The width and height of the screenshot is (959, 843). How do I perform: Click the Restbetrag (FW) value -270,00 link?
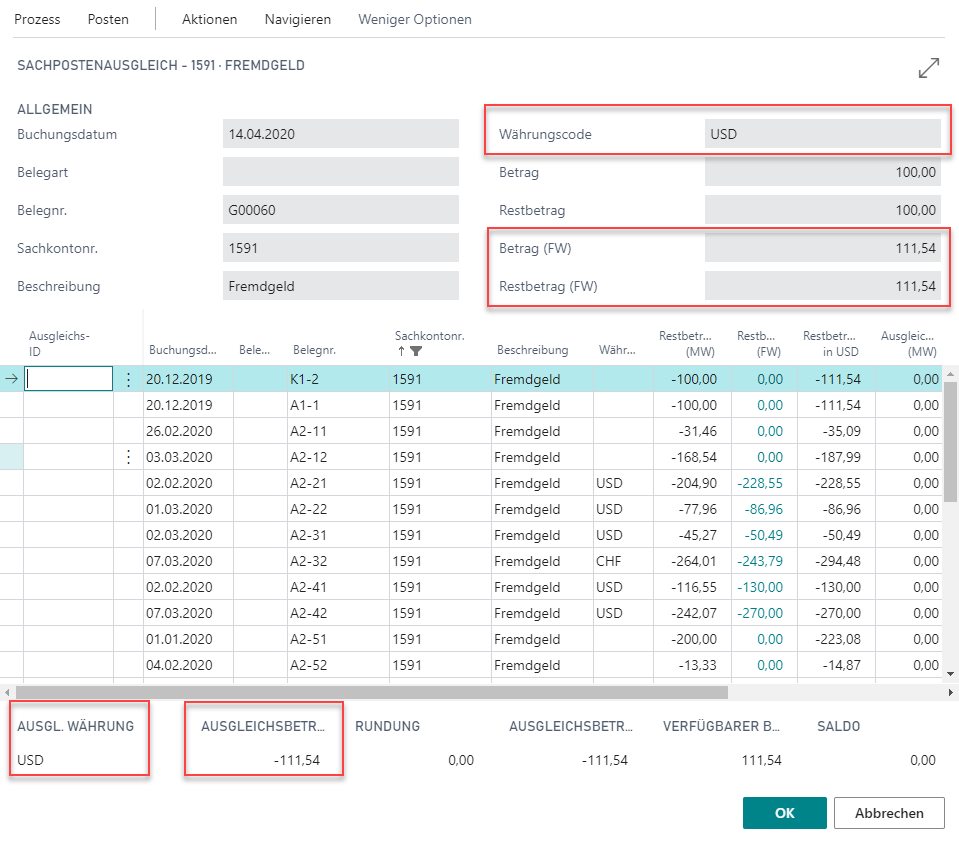pos(760,613)
